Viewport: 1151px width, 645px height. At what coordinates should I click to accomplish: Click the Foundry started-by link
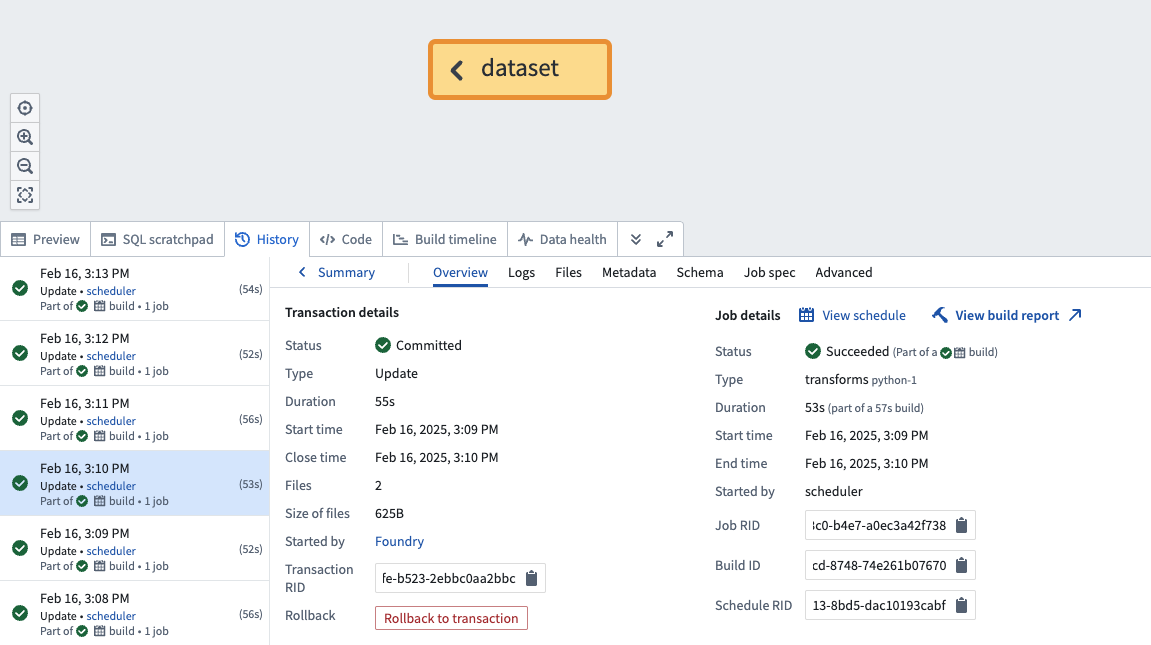(399, 542)
